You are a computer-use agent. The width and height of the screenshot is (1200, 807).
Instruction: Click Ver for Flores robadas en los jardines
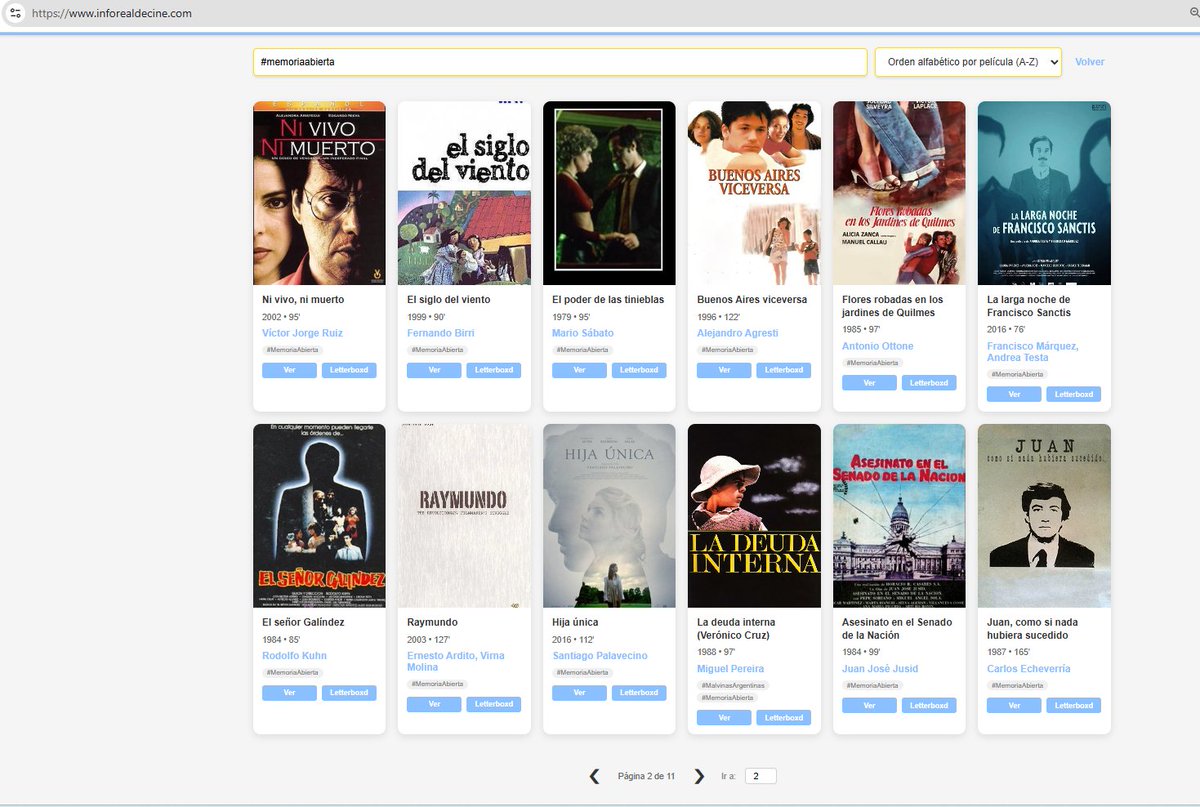(869, 383)
